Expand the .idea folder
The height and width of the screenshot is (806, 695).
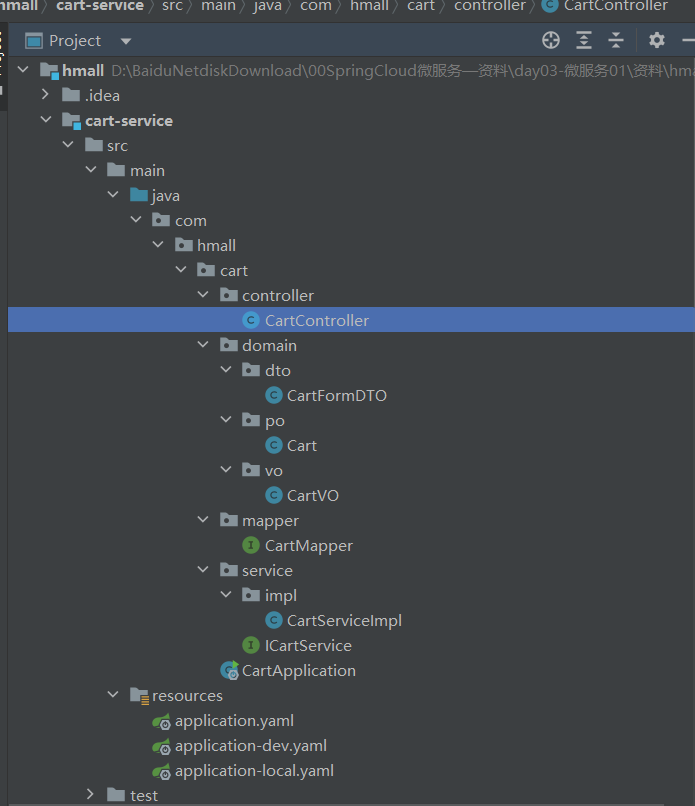[x=45, y=94]
